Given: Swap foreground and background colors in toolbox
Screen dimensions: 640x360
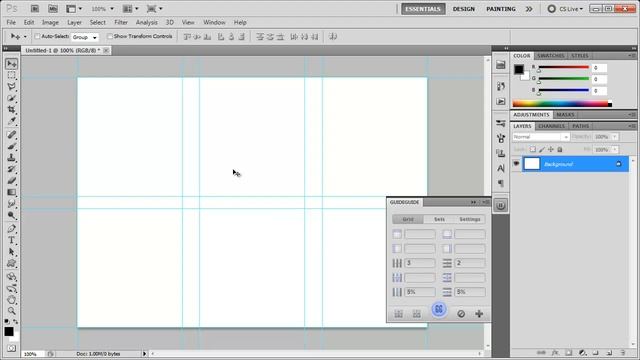Looking at the screenshot, I should point(16,322).
